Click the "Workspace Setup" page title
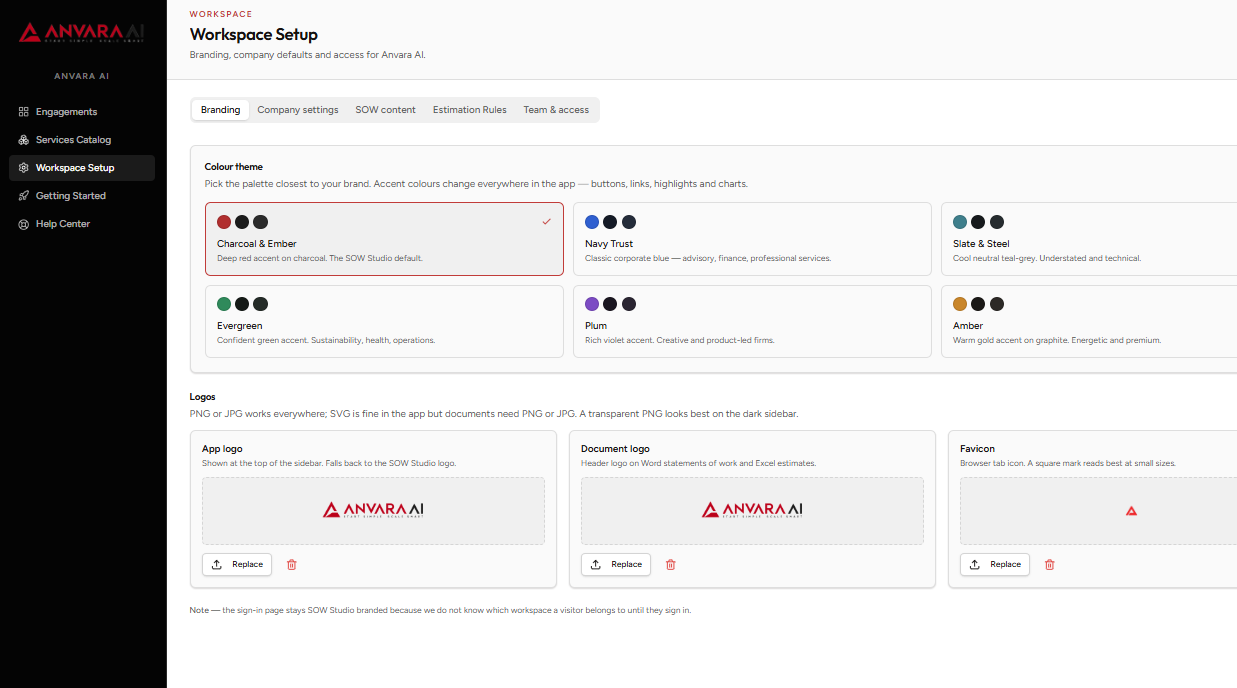 [254, 34]
